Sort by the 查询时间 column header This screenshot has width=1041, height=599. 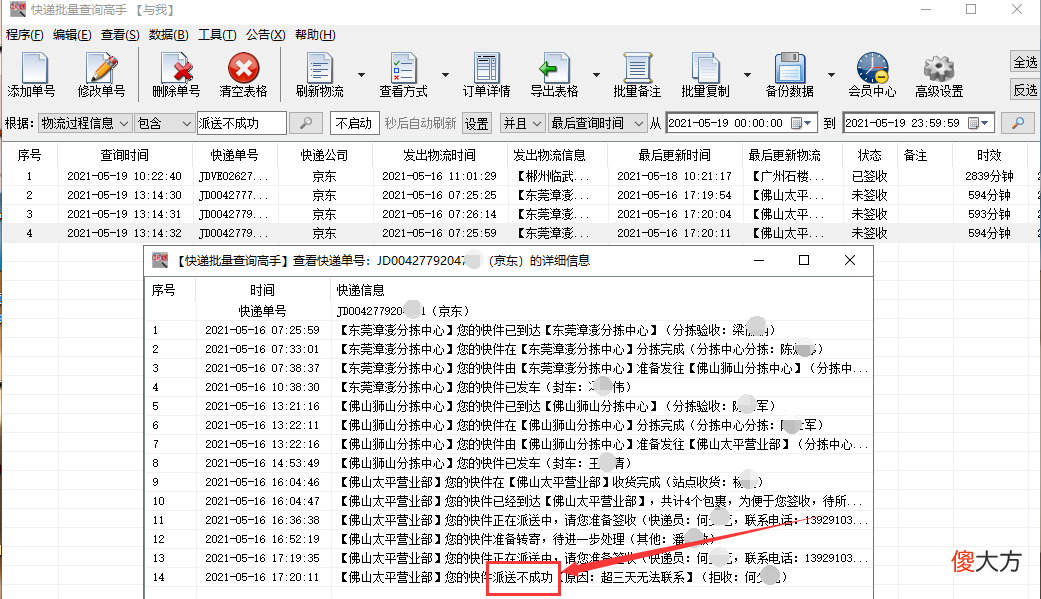pos(124,155)
